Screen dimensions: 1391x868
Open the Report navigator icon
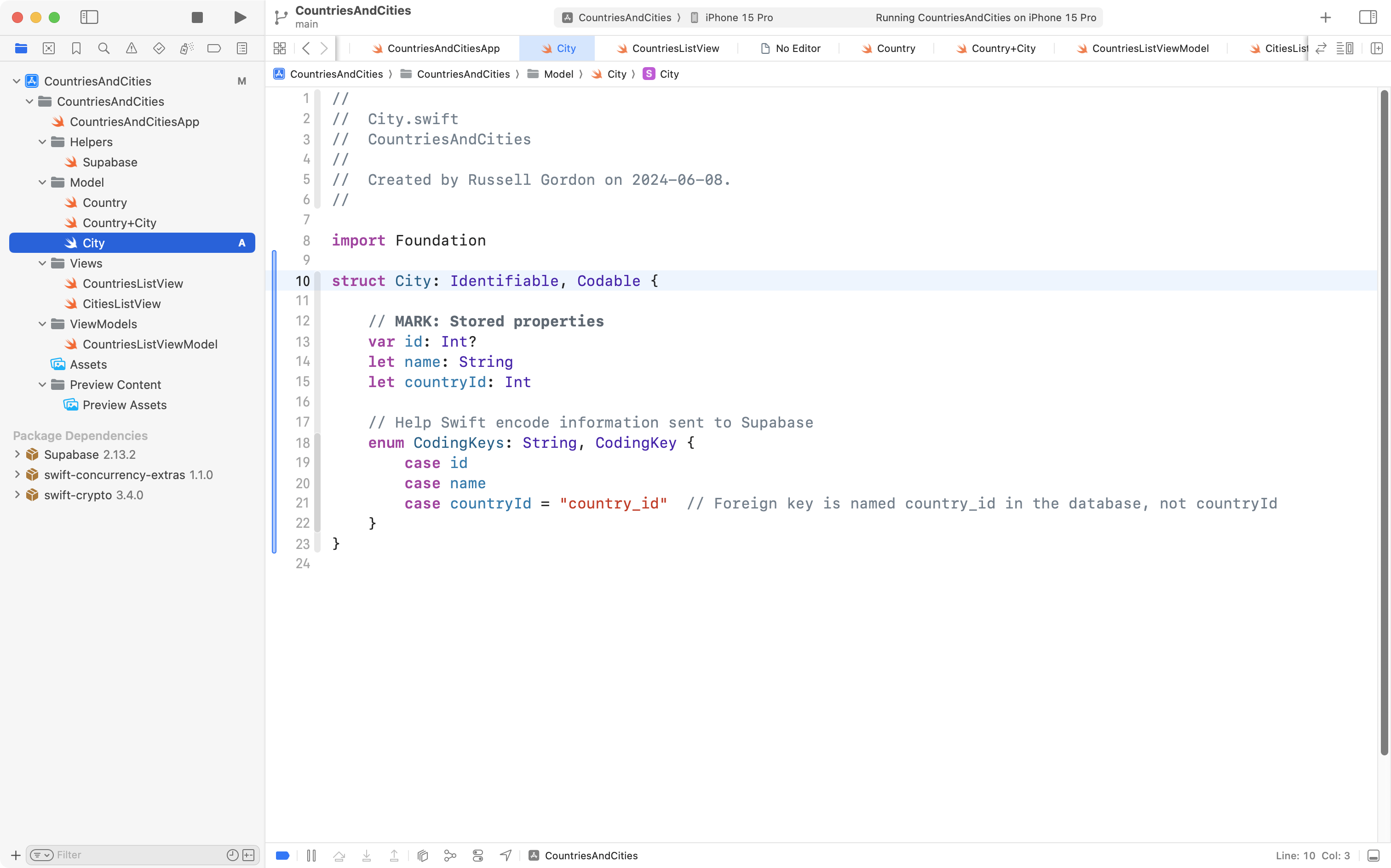(242, 48)
